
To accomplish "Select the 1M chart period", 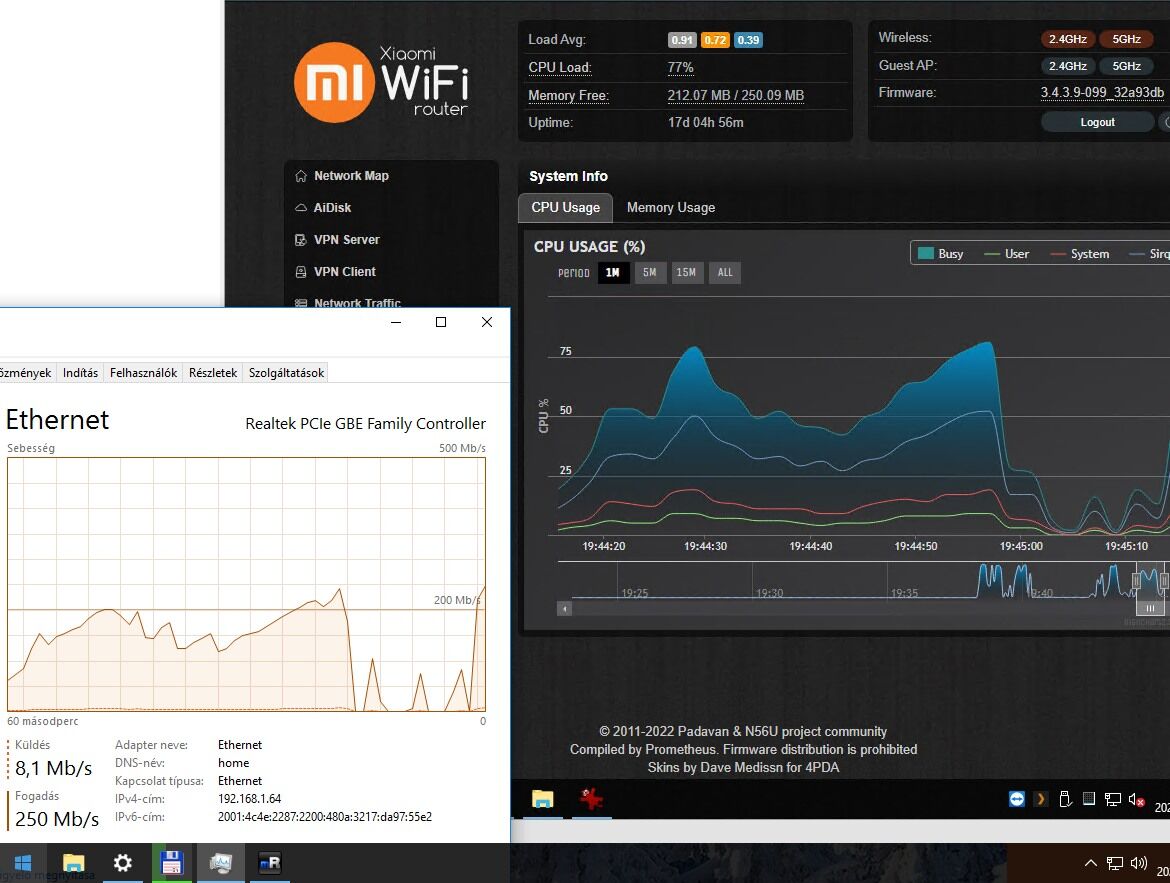I will [613, 272].
